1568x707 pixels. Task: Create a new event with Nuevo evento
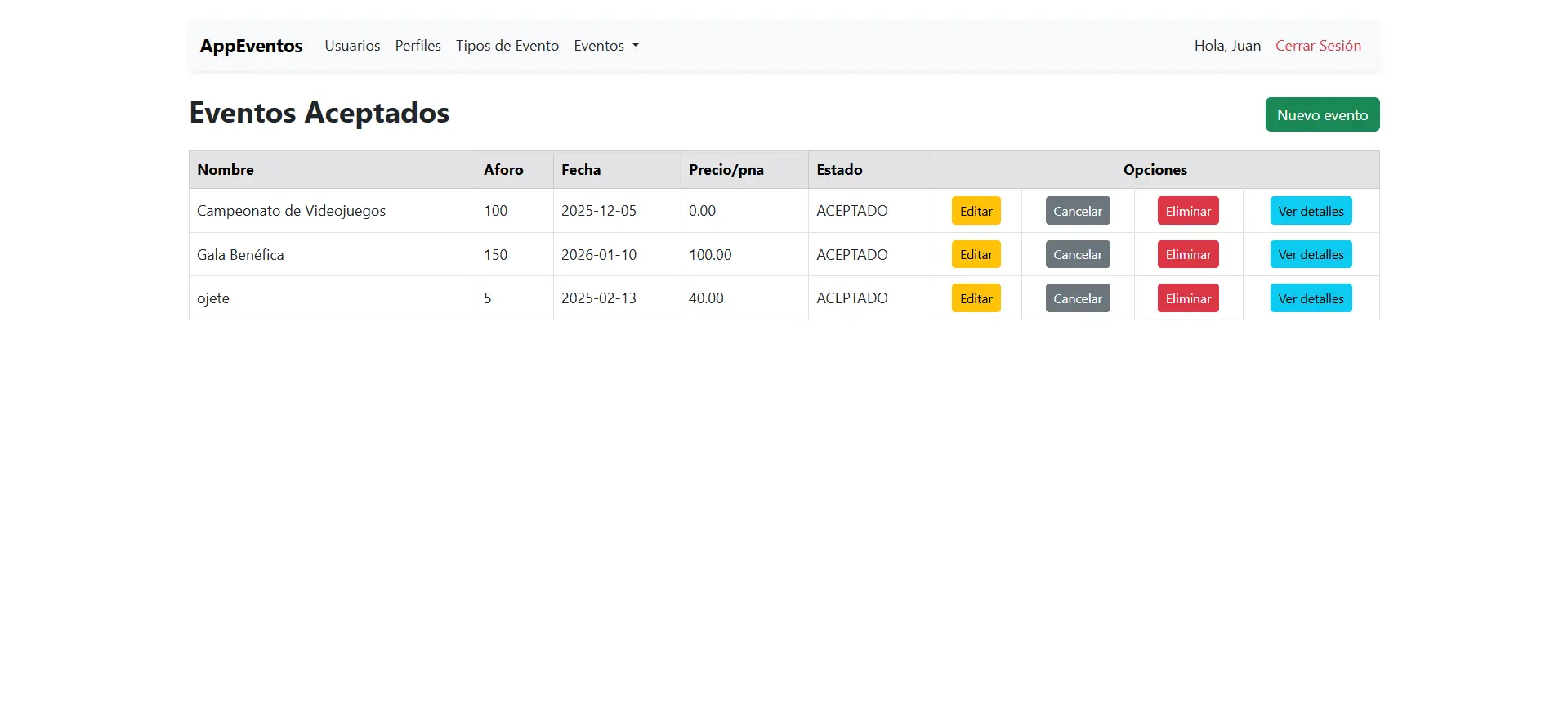[x=1322, y=114]
